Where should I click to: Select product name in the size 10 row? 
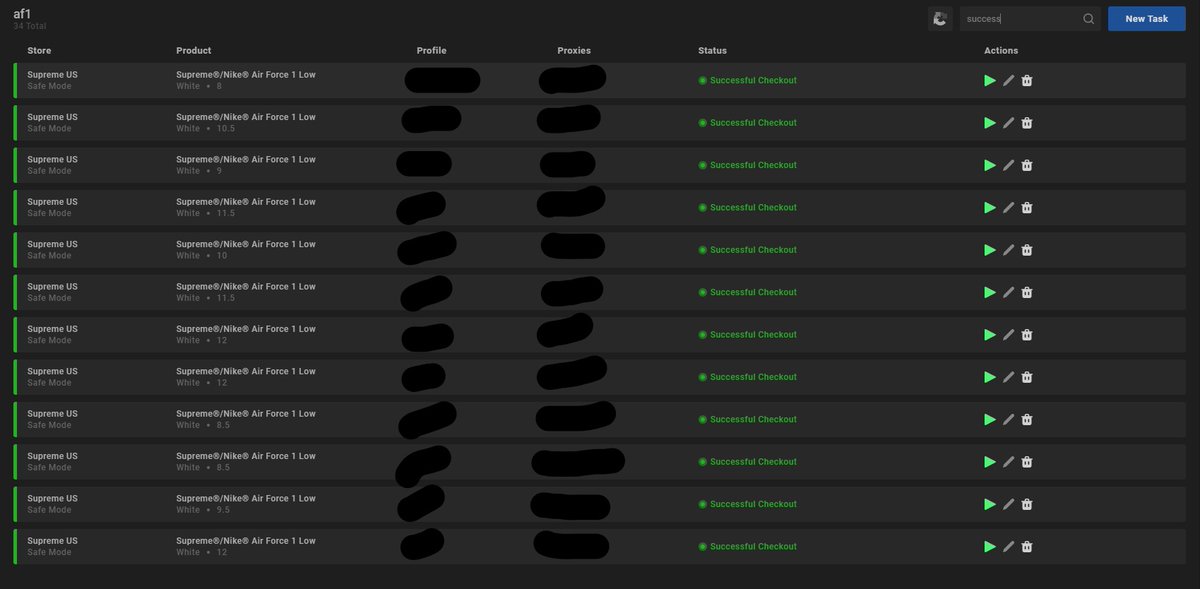[246, 244]
